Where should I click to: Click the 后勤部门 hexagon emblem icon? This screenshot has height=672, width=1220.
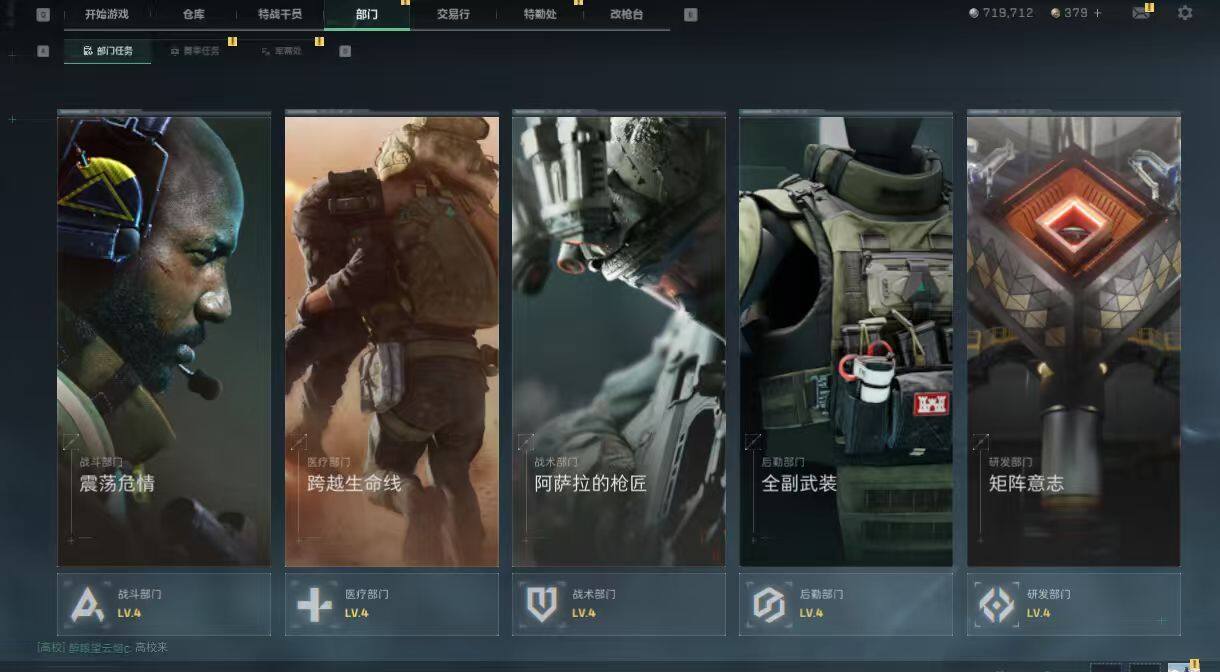(x=769, y=604)
